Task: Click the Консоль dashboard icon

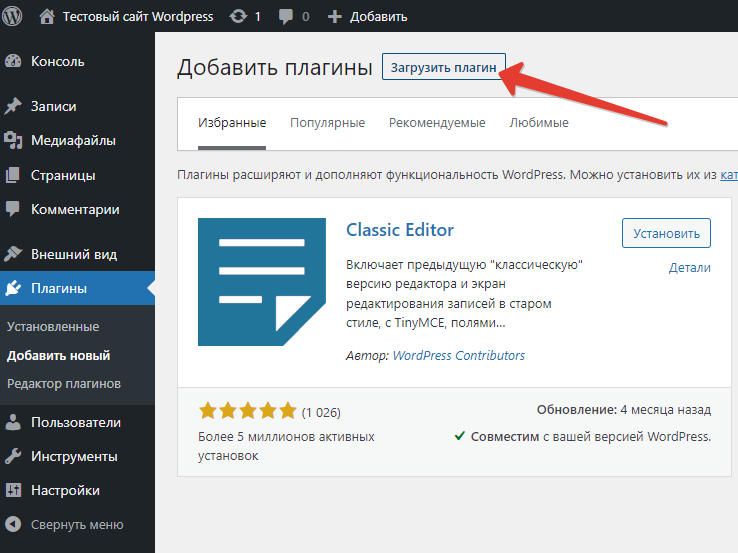Action: [x=13, y=61]
